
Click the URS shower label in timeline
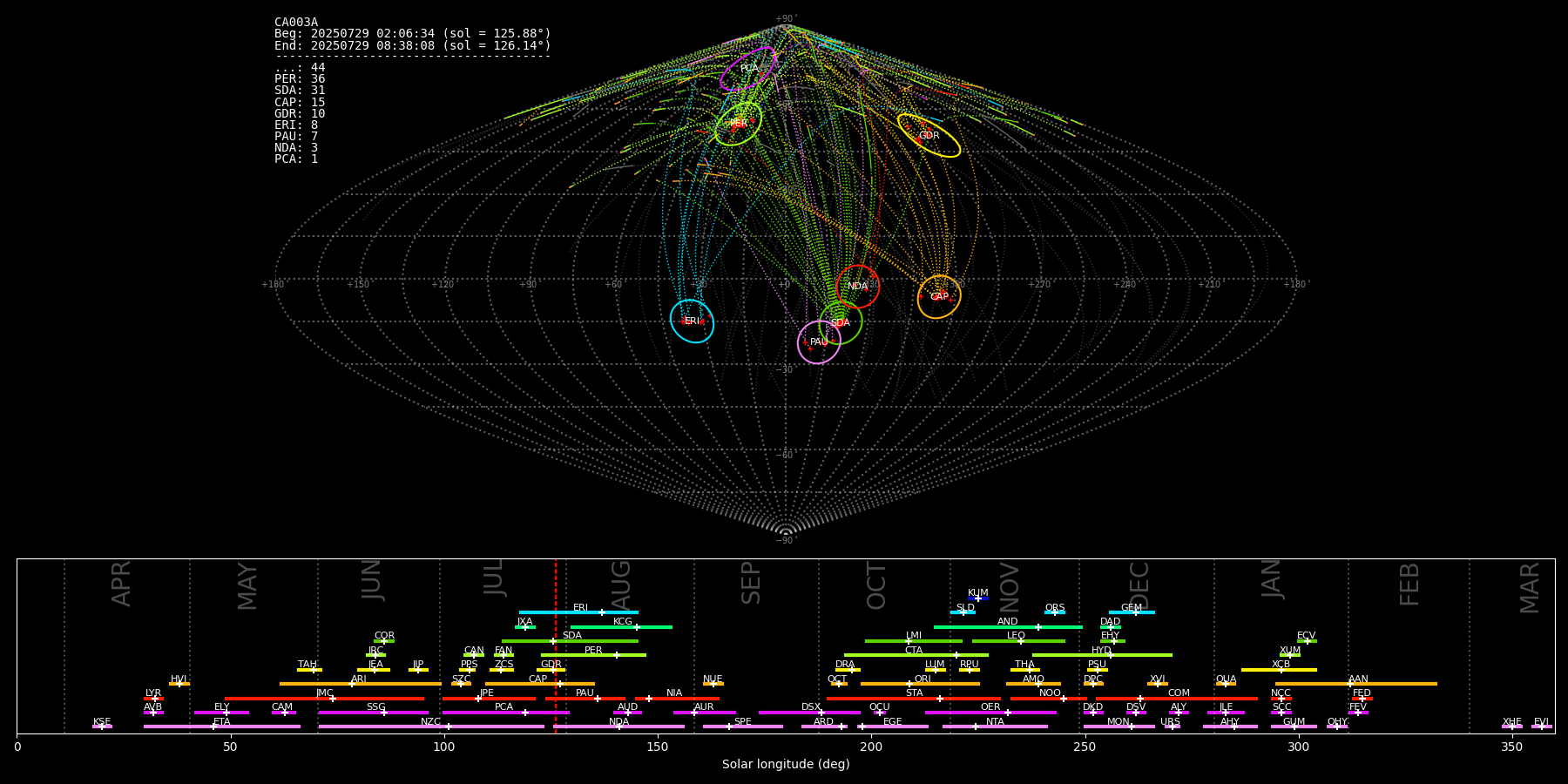(1170, 722)
